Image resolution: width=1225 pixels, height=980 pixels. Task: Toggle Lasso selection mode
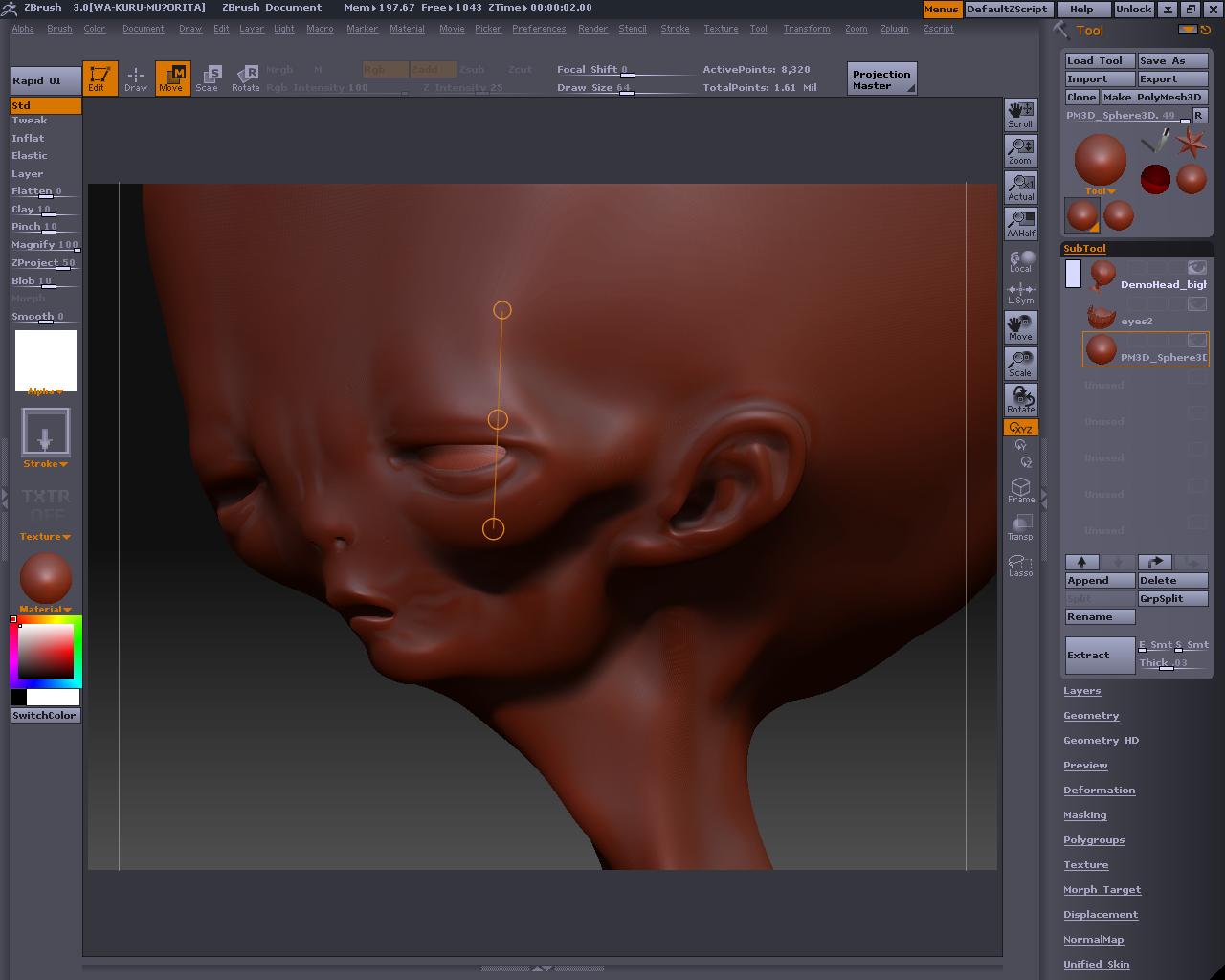(x=1020, y=565)
